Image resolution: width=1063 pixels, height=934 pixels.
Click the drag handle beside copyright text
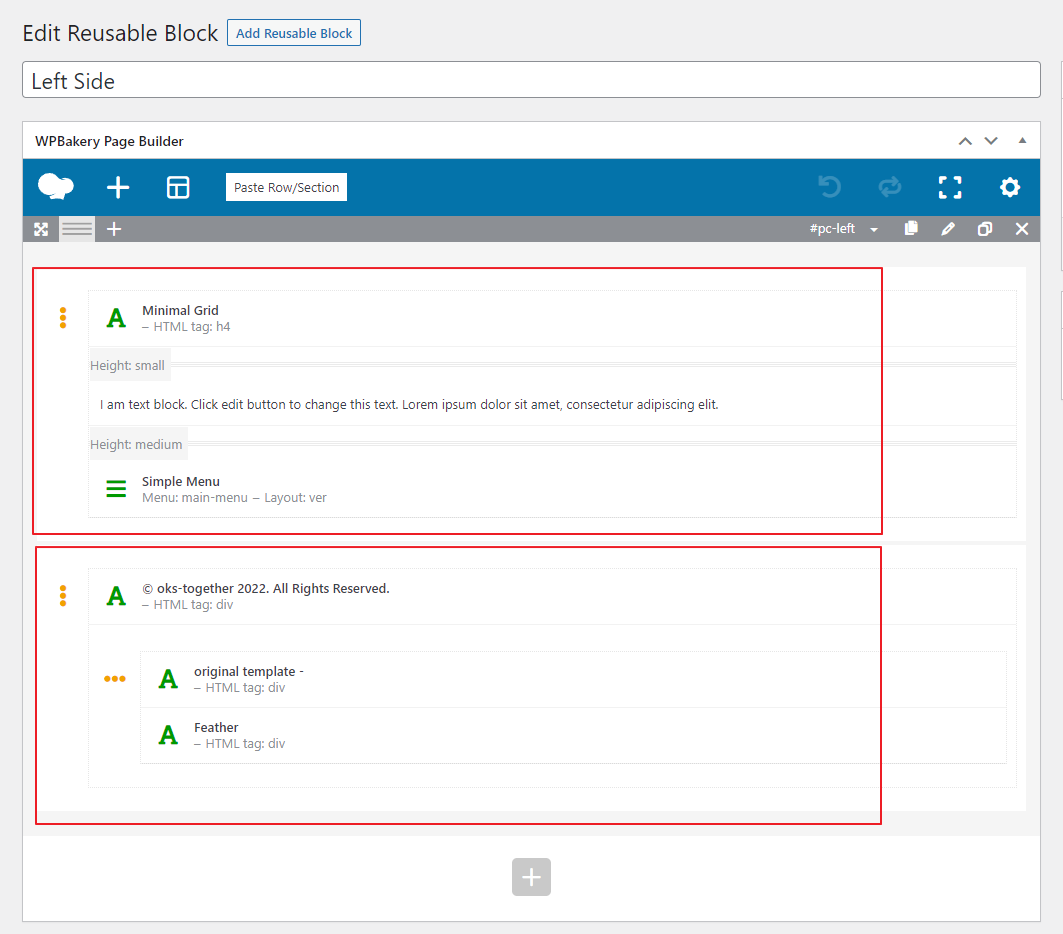(x=62, y=595)
